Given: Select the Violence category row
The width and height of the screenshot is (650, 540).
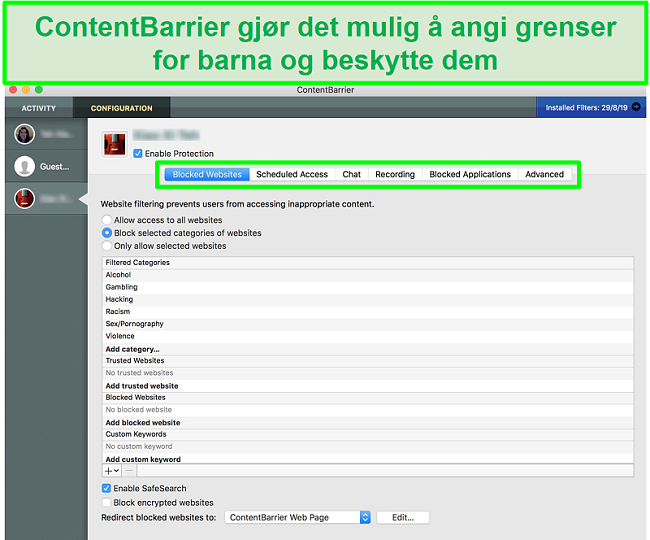Looking at the screenshot, I should 368,336.
